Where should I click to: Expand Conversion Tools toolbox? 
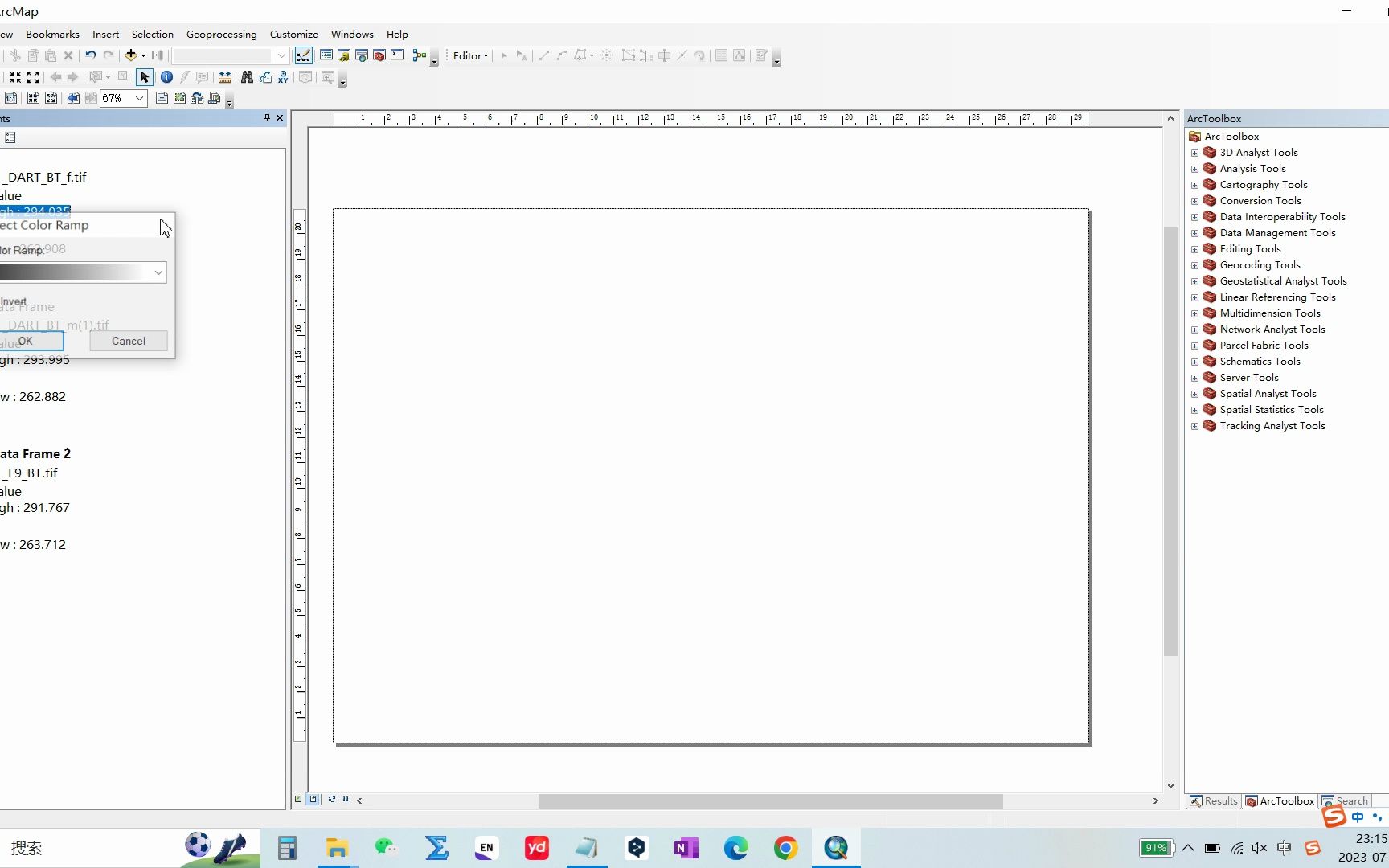click(1194, 201)
